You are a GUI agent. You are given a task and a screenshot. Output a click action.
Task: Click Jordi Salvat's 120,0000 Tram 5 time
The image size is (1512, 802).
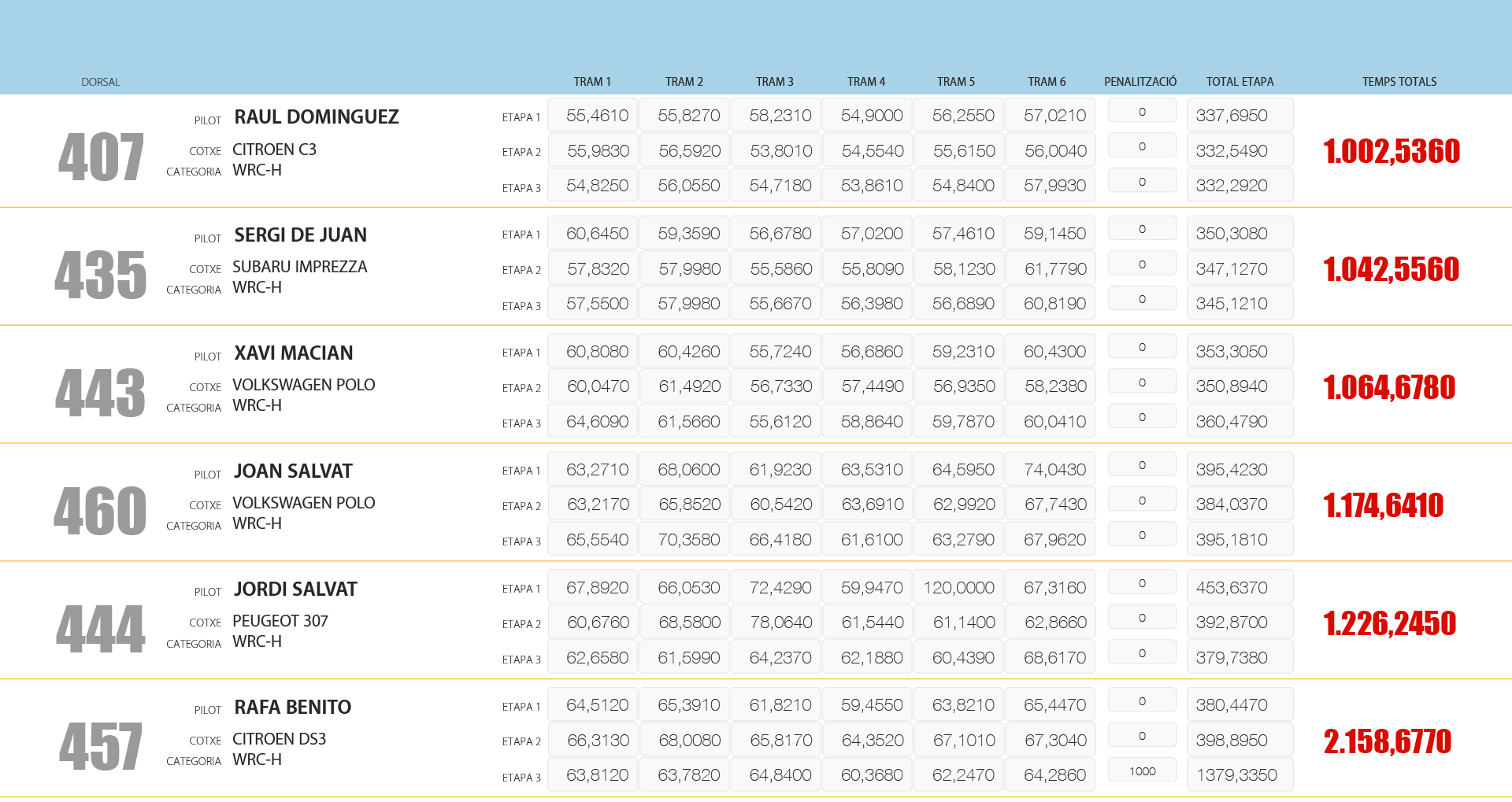pos(958,588)
